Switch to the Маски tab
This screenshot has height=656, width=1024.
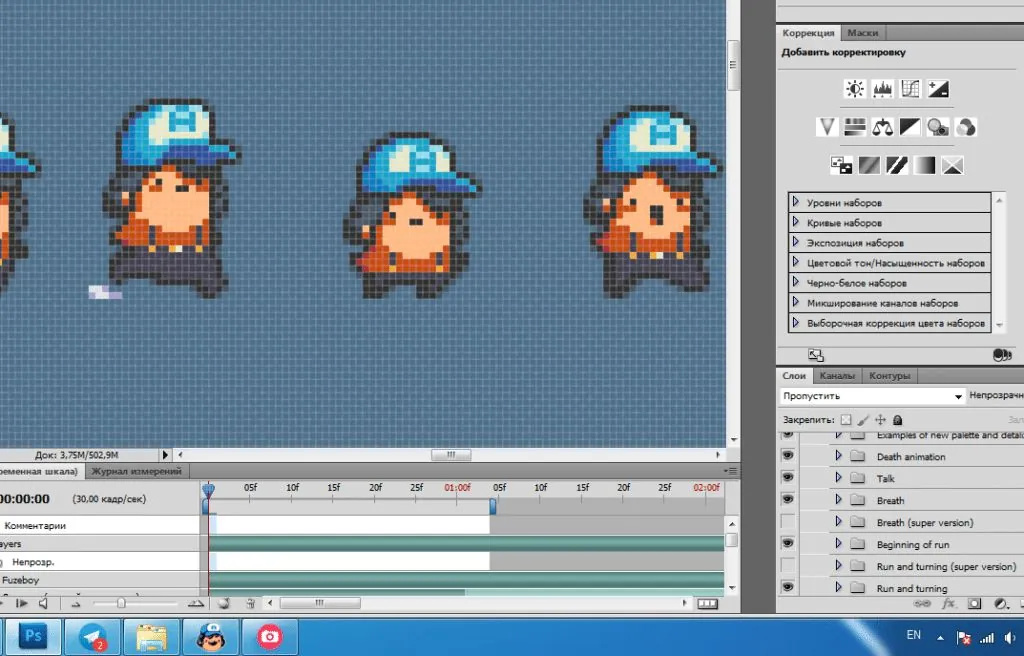(863, 33)
